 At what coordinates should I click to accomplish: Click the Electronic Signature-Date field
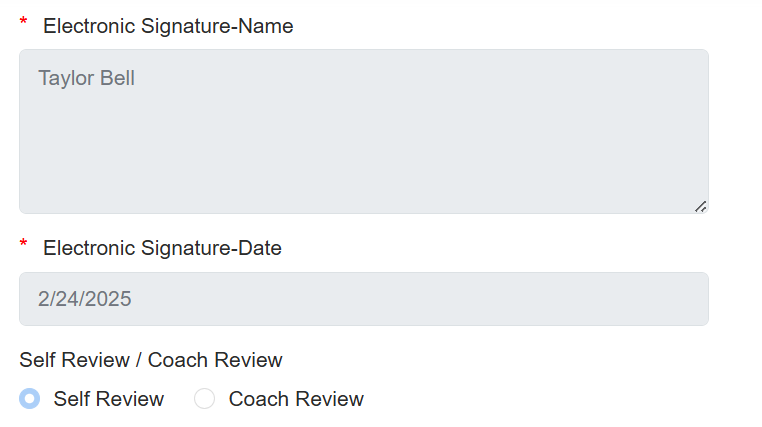pyautogui.click(x=363, y=299)
